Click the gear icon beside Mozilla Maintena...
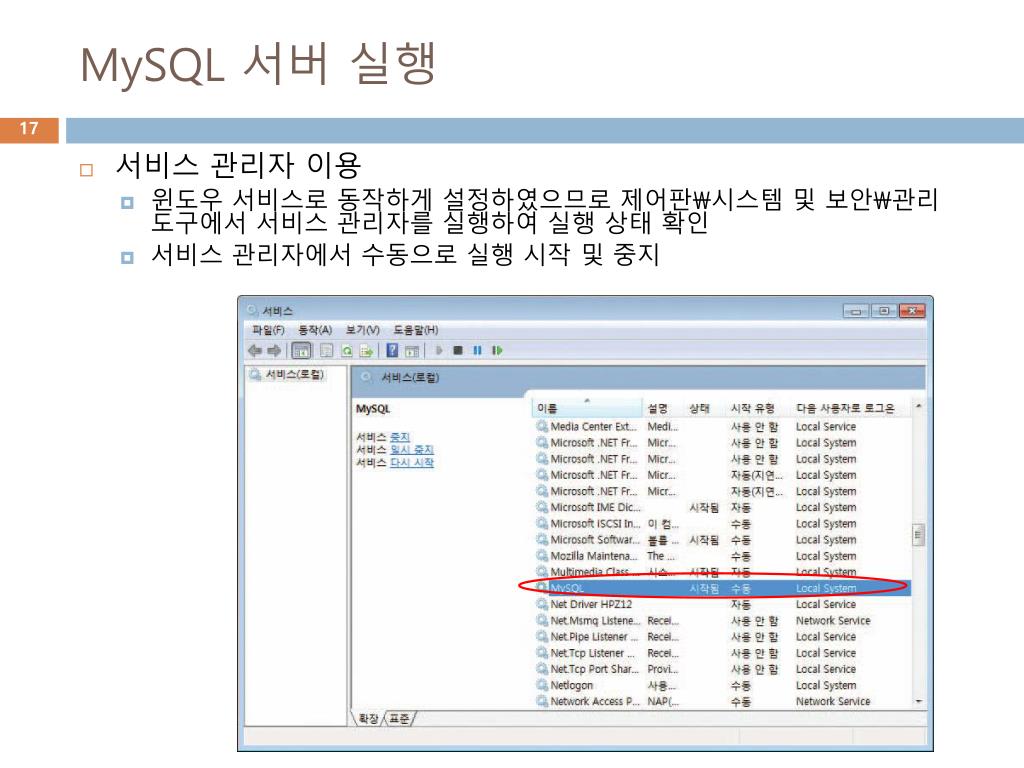 542,556
